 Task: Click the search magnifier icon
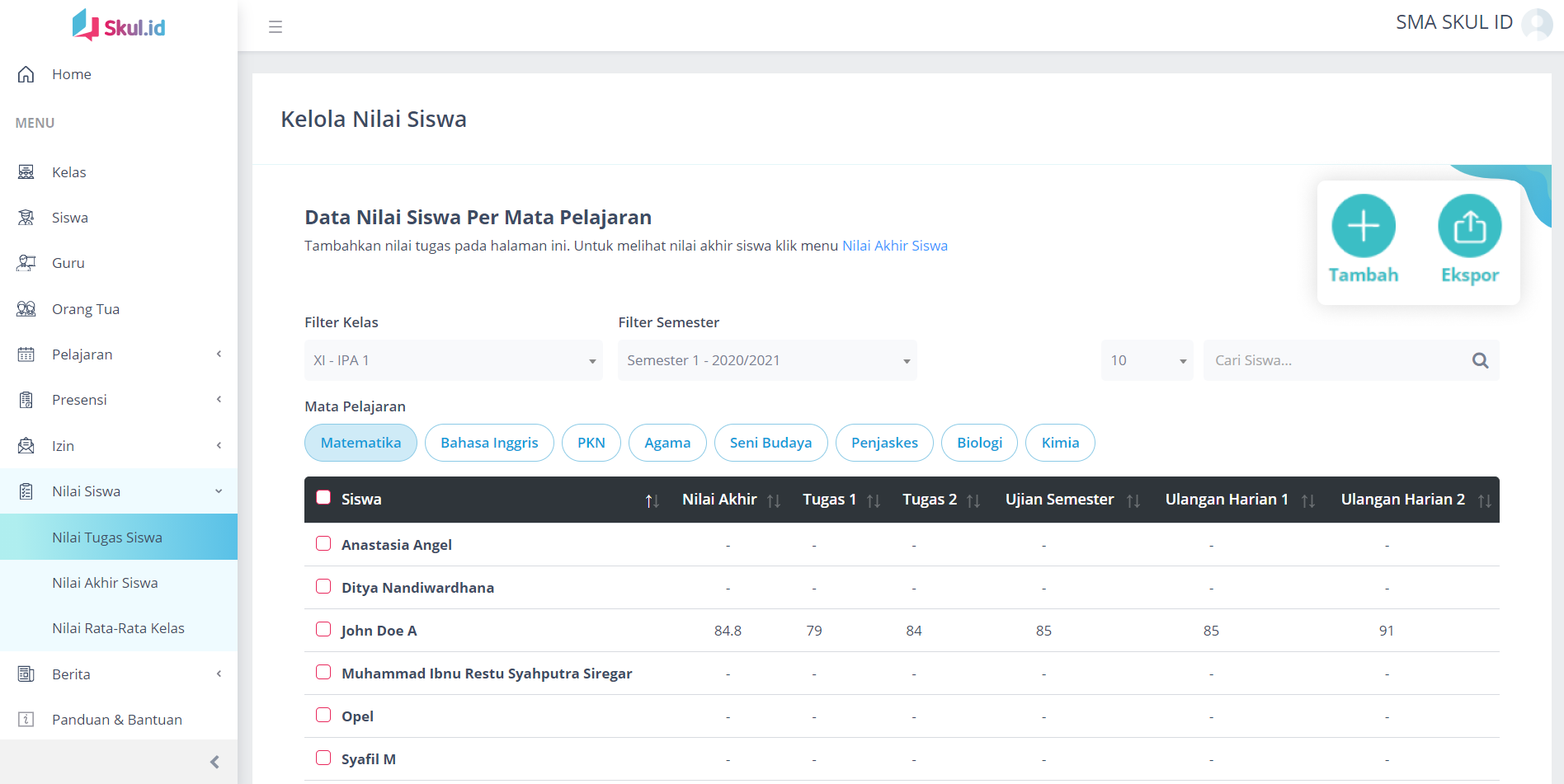[1480, 360]
